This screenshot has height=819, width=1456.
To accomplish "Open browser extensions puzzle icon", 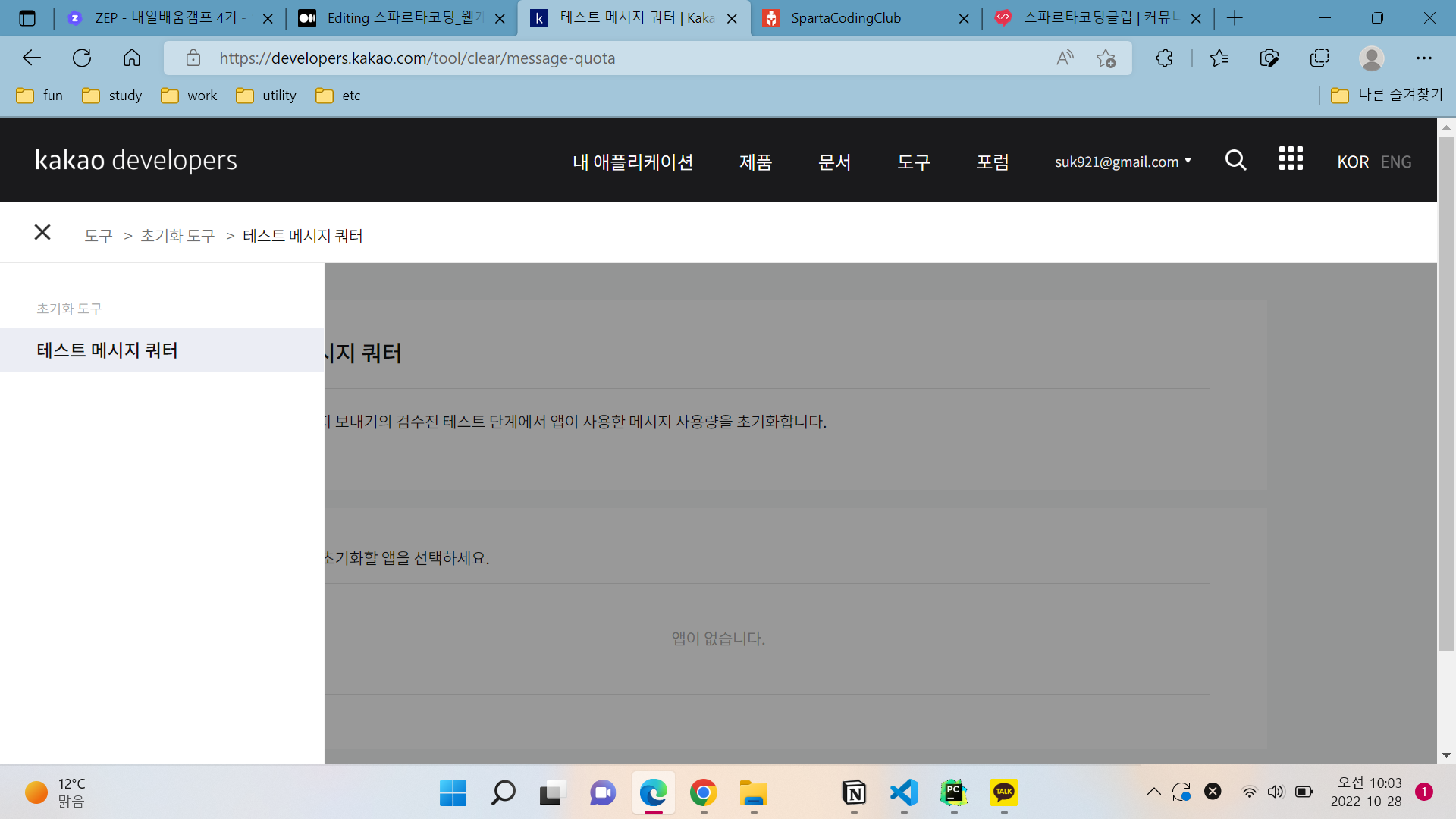I will [x=1164, y=58].
